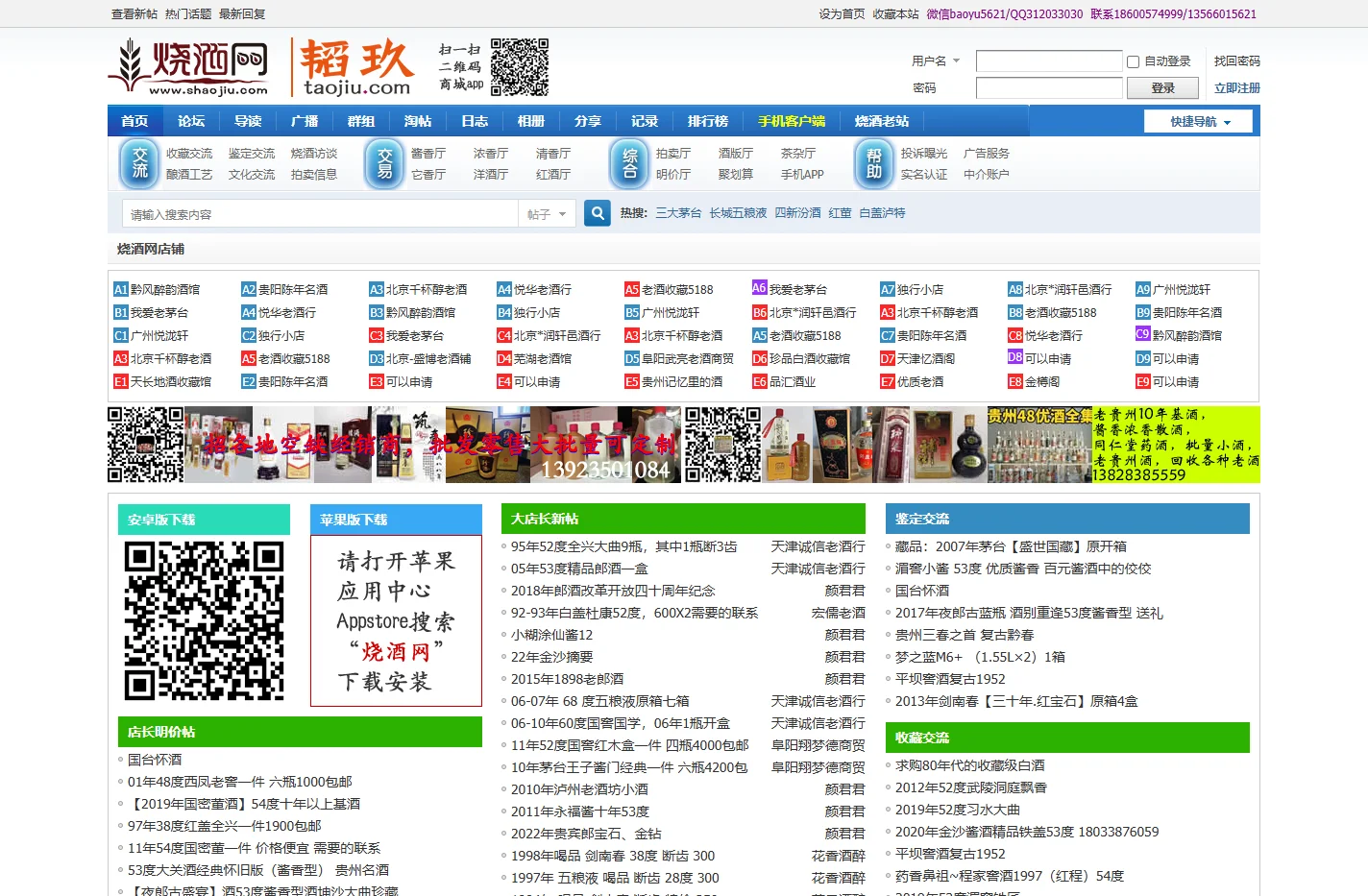
Task: Click the red A5 badge for 老酒收藏5188
Action: [632, 289]
